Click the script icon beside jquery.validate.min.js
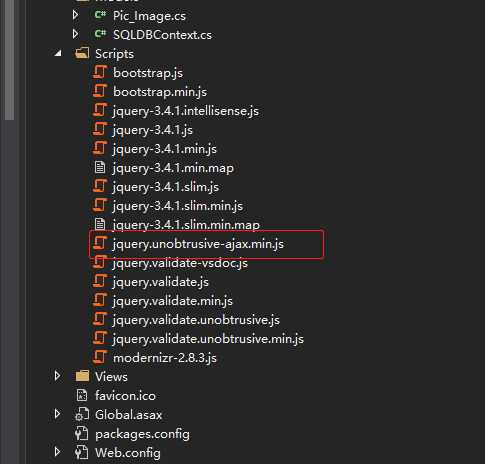This screenshot has height=464, width=485. [100, 300]
